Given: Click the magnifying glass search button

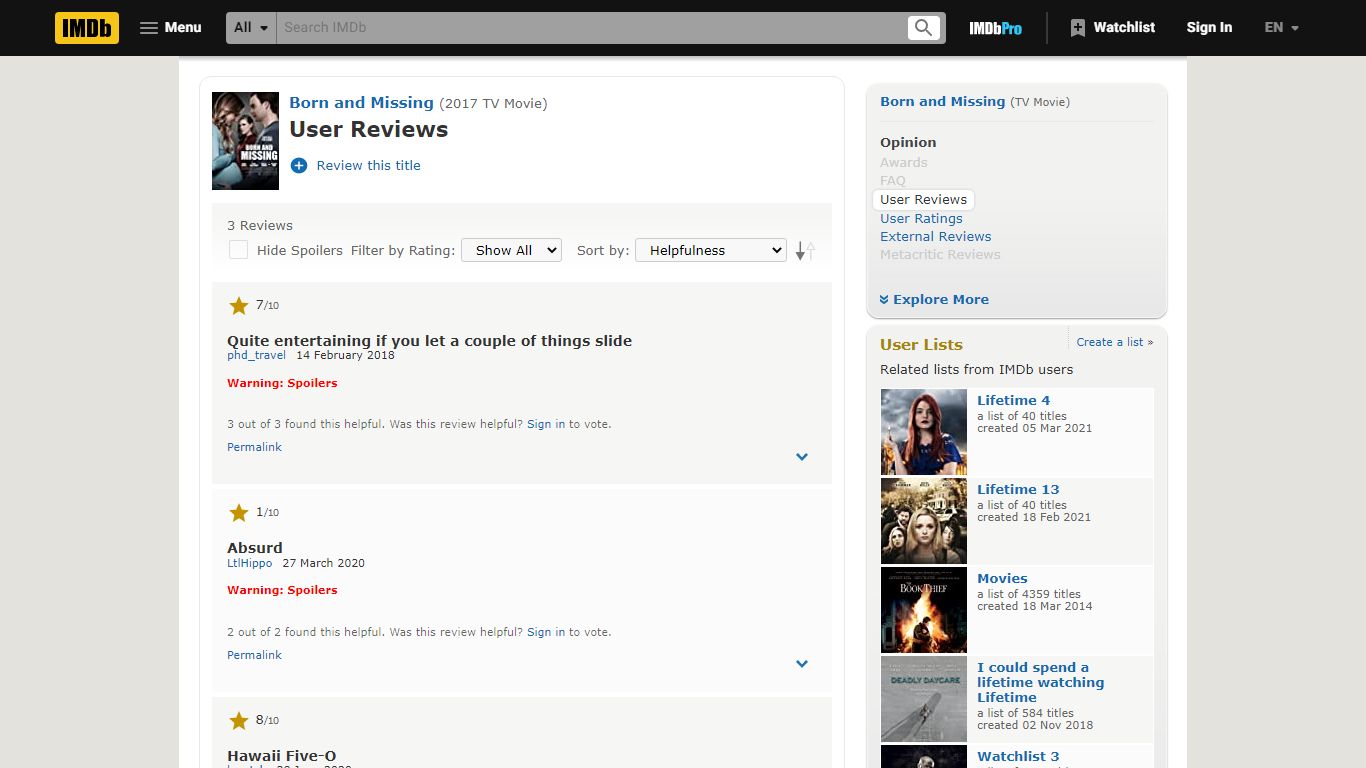Looking at the screenshot, I should click(924, 28).
